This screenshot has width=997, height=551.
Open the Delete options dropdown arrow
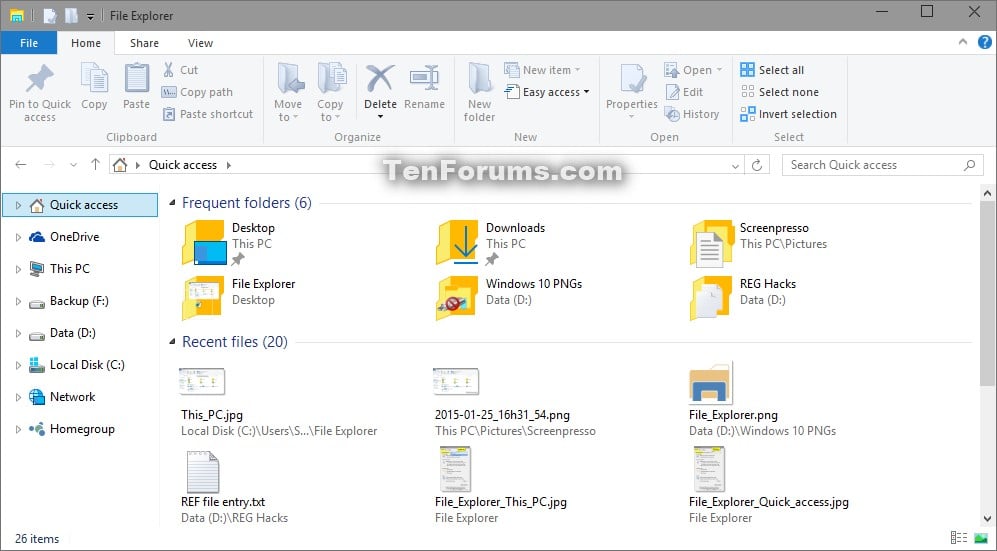pos(380,117)
